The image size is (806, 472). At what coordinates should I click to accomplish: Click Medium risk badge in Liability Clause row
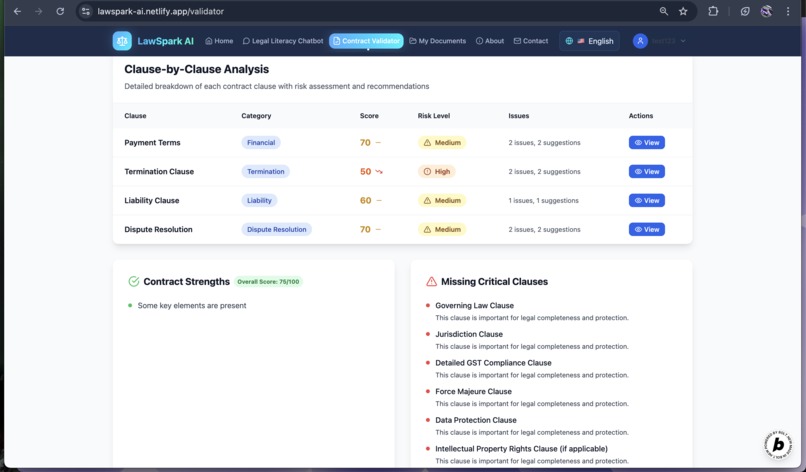click(x=442, y=201)
